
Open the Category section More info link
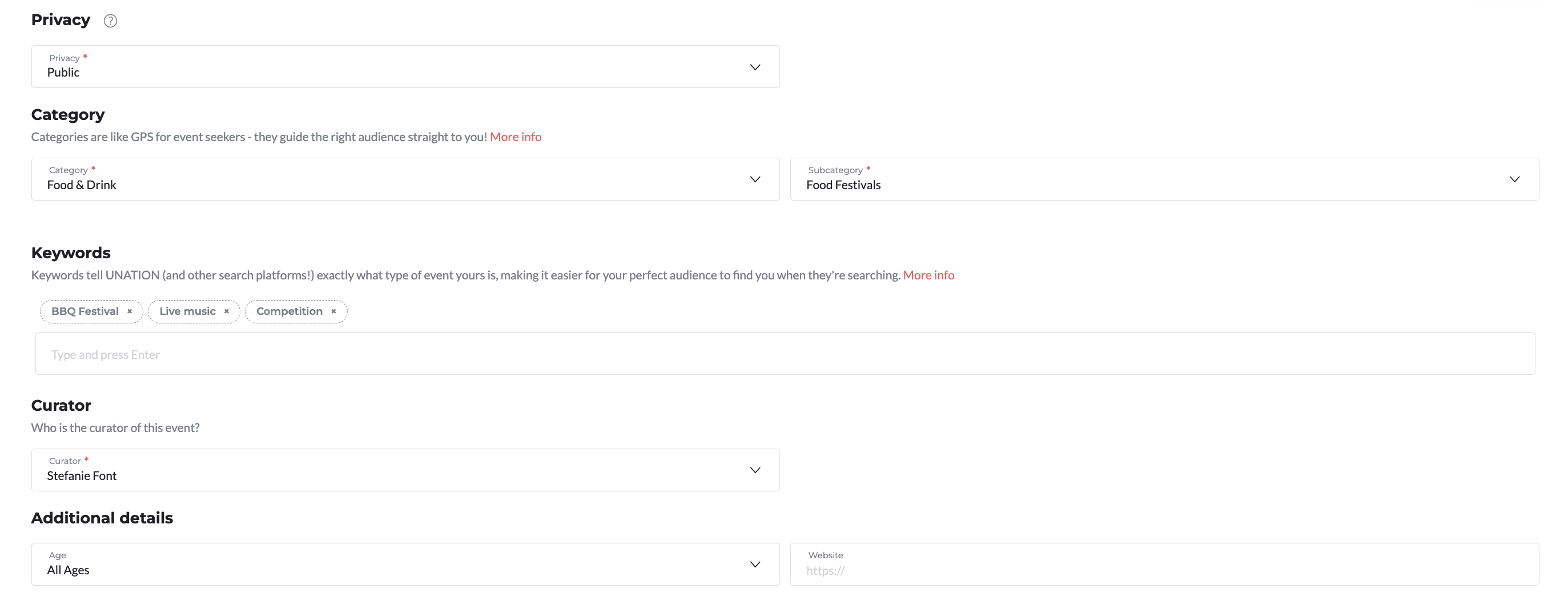tap(516, 137)
